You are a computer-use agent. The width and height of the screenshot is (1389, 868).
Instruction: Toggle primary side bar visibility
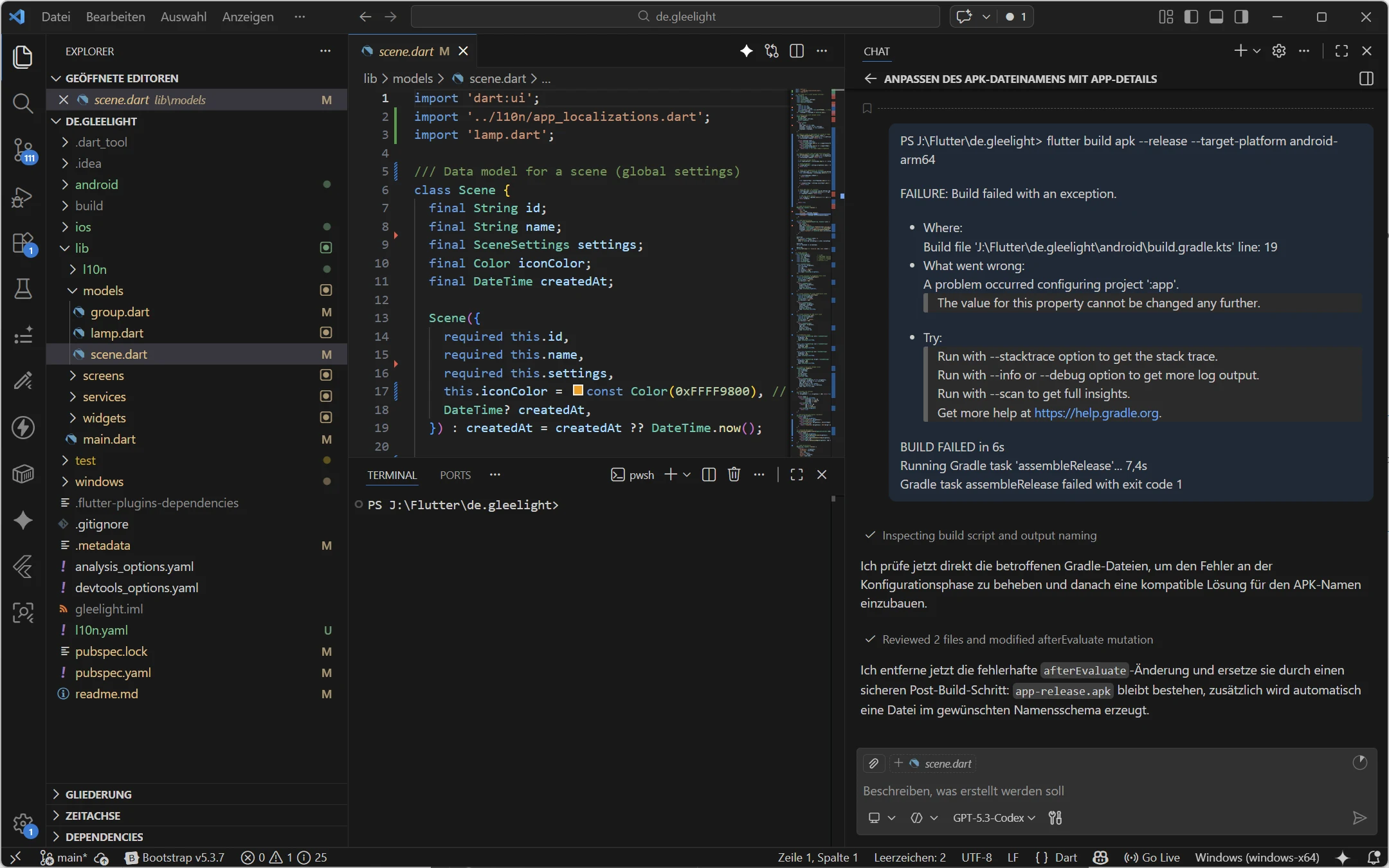[1191, 17]
